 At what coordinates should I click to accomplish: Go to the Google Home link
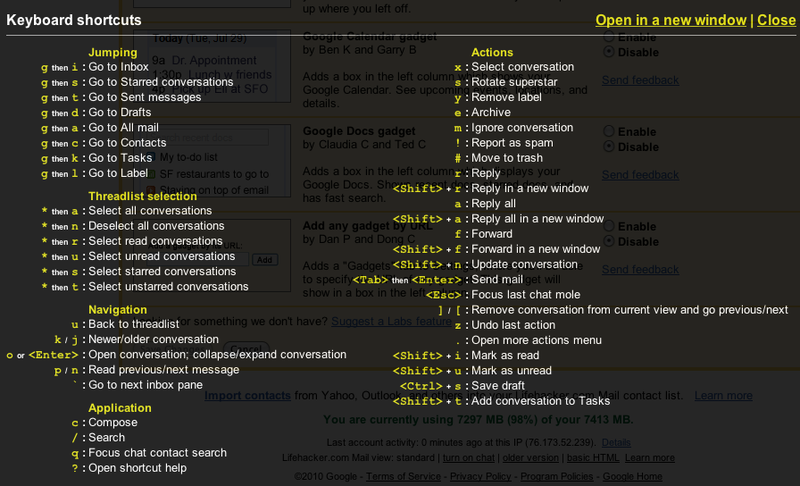pos(632,476)
